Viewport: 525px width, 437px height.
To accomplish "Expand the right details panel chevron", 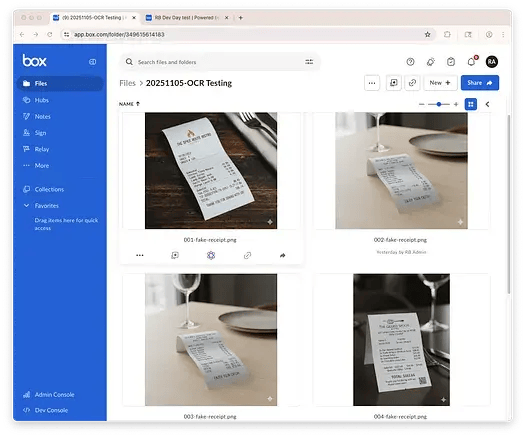I will [x=488, y=104].
